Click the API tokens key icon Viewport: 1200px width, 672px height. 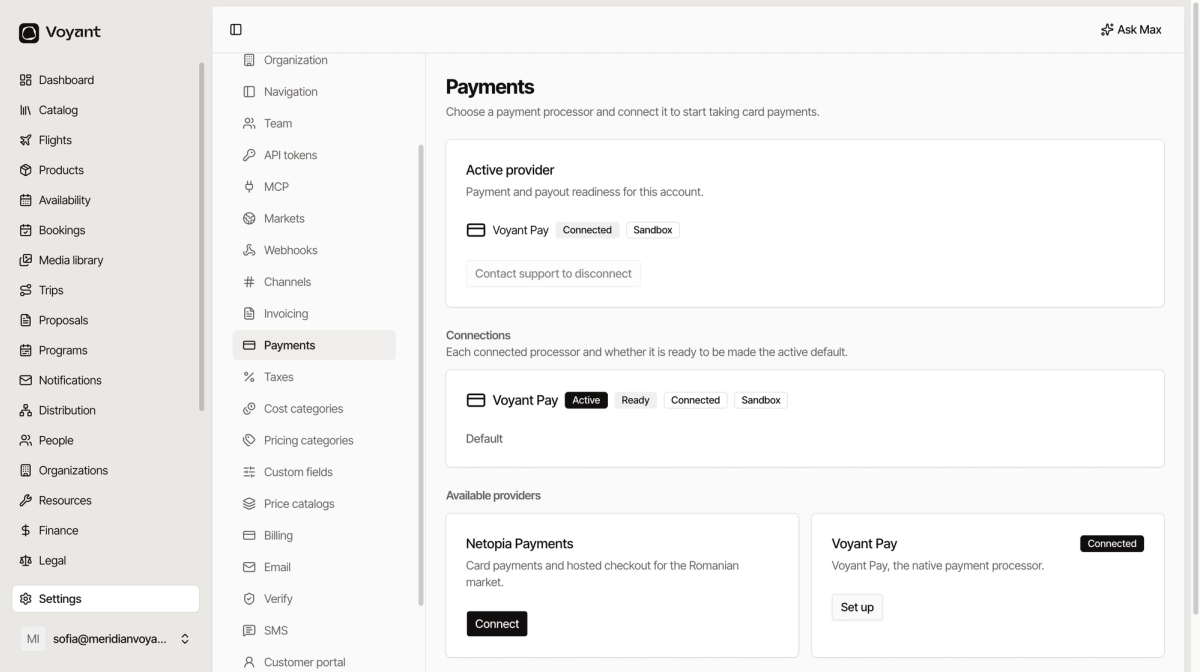click(249, 155)
